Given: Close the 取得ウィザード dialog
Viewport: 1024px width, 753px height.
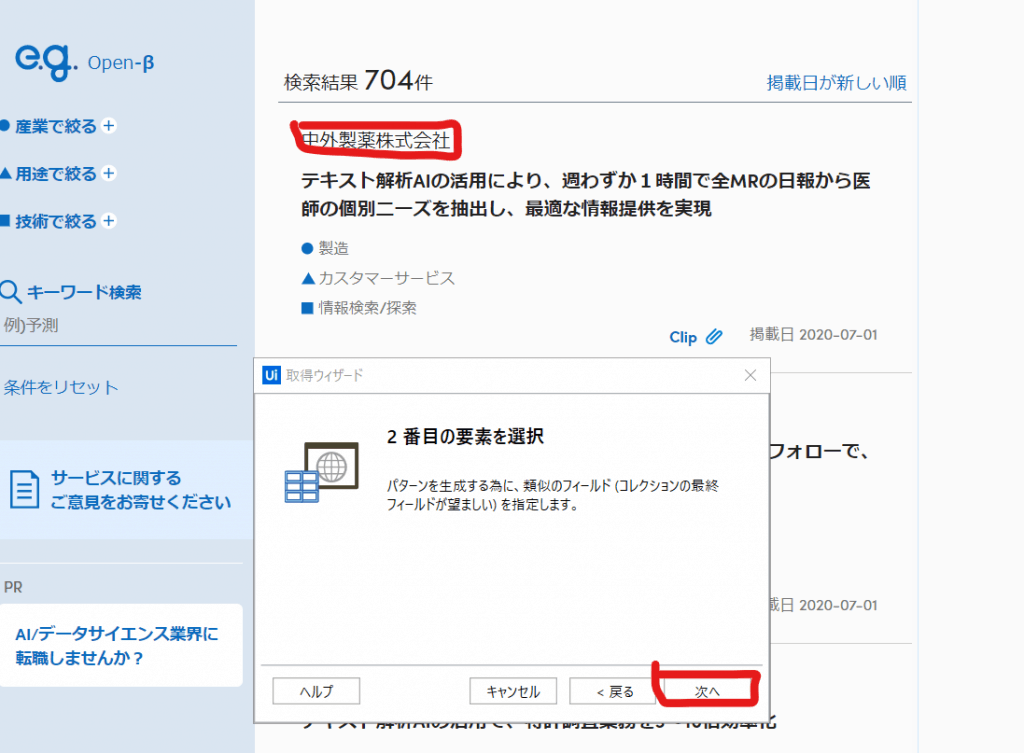Looking at the screenshot, I should tap(751, 375).
